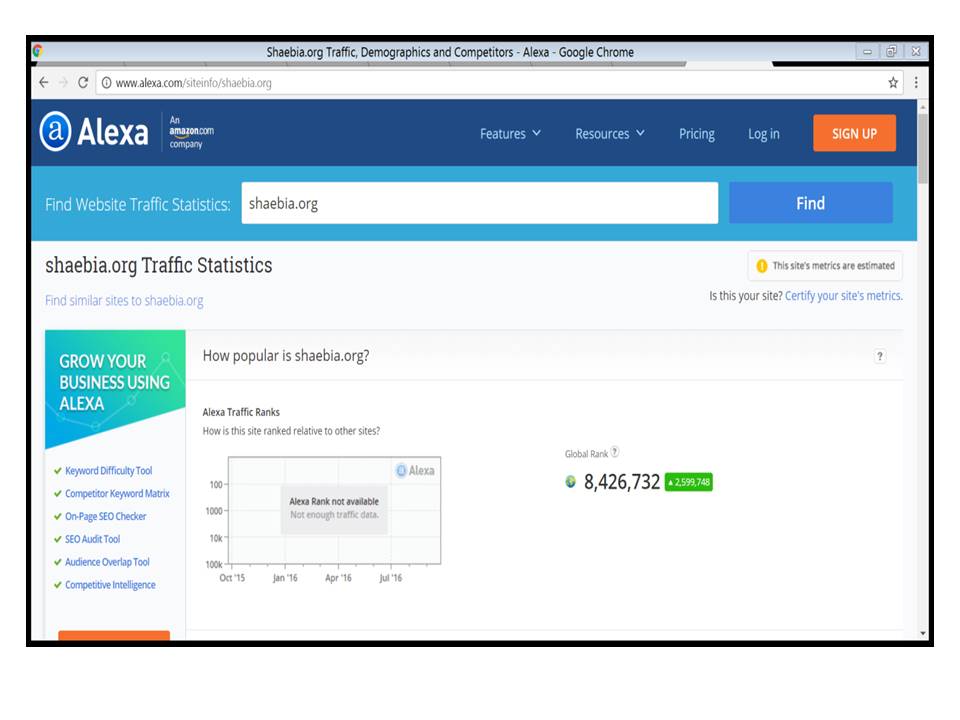Screen dimensions: 960x720
Task: Click the This site's metrics are estimated notice
Action: point(825,266)
